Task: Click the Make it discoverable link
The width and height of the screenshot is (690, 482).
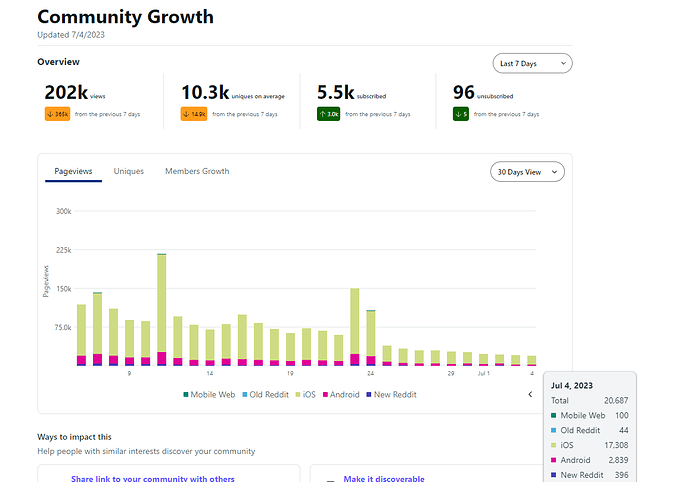Action: 384,478
